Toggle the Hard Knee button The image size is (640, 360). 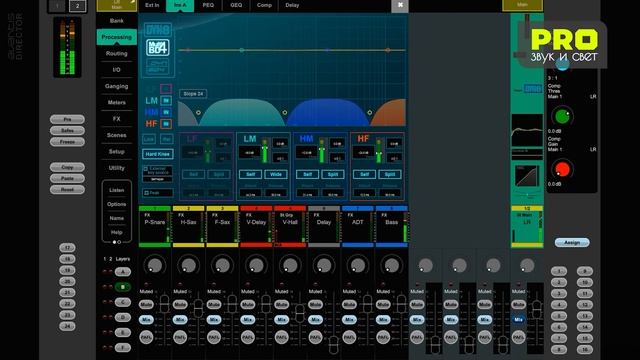[x=158, y=154]
